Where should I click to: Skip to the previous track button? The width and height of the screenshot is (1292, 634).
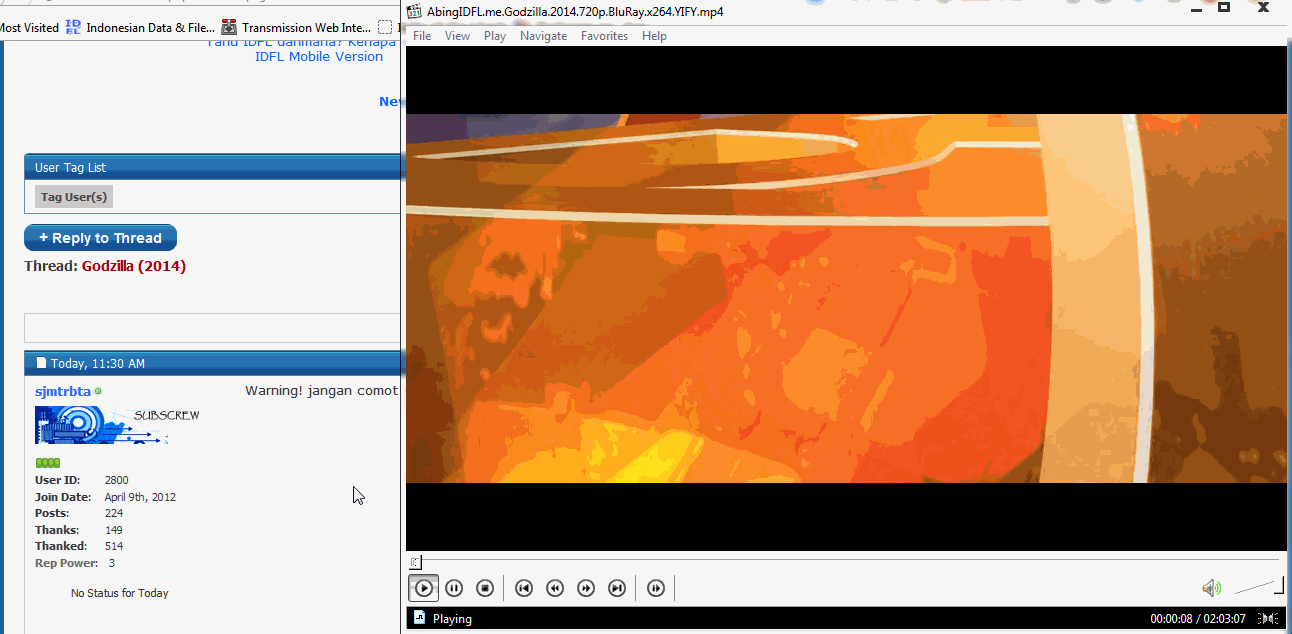pos(524,588)
